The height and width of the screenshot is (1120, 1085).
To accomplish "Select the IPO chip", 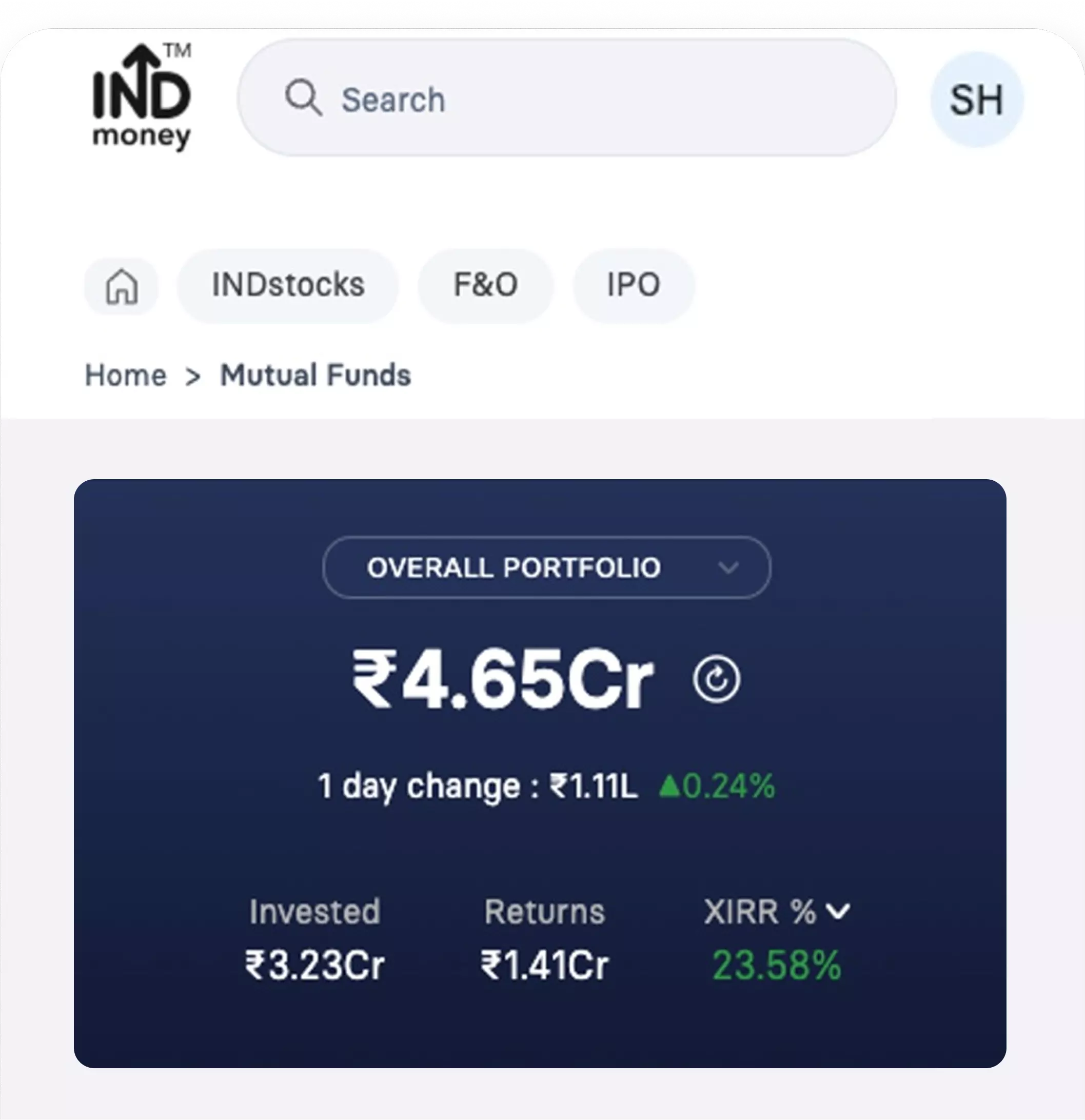I will (633, 285).
